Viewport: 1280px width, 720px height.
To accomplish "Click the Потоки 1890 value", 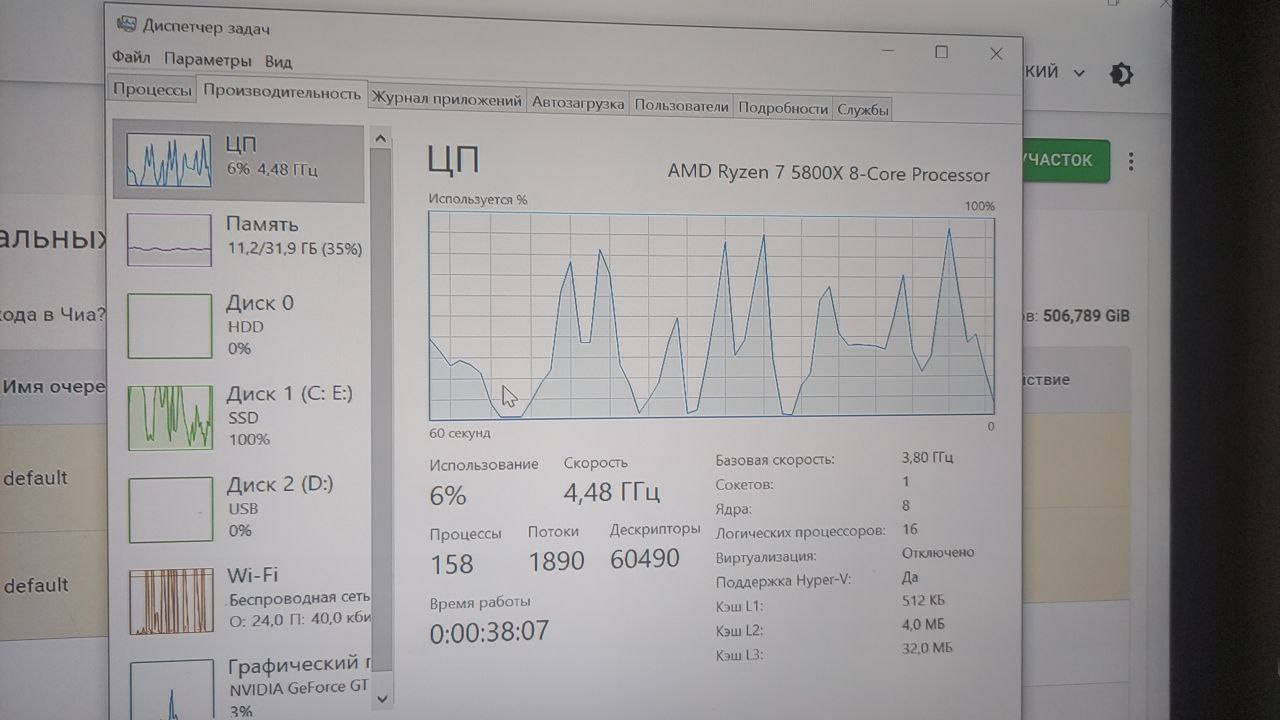I will [556, 561].
